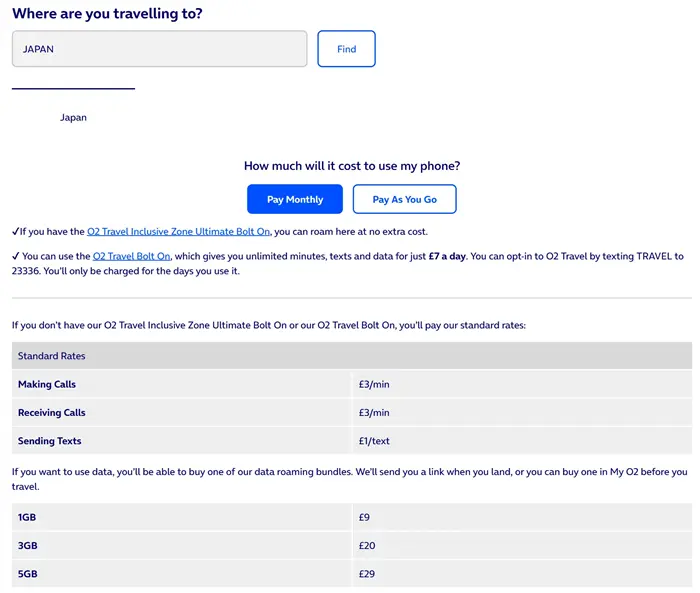Select the Receiving Calls row label

point(52,412)
